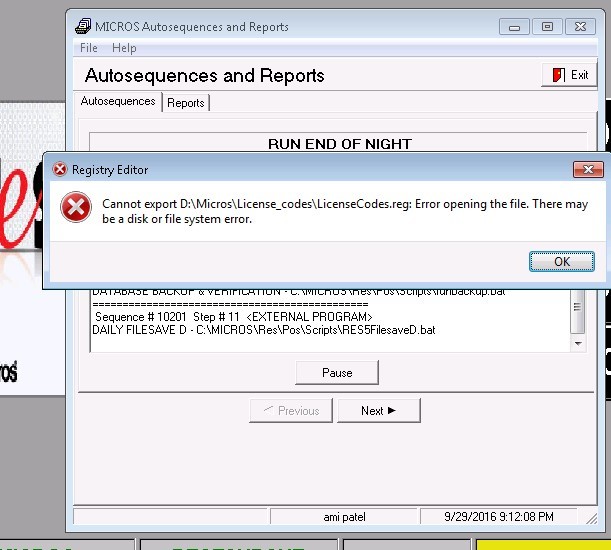Screen dimensions: 611x550
Task: Click the date and time status entry
Action: [499, 517]
